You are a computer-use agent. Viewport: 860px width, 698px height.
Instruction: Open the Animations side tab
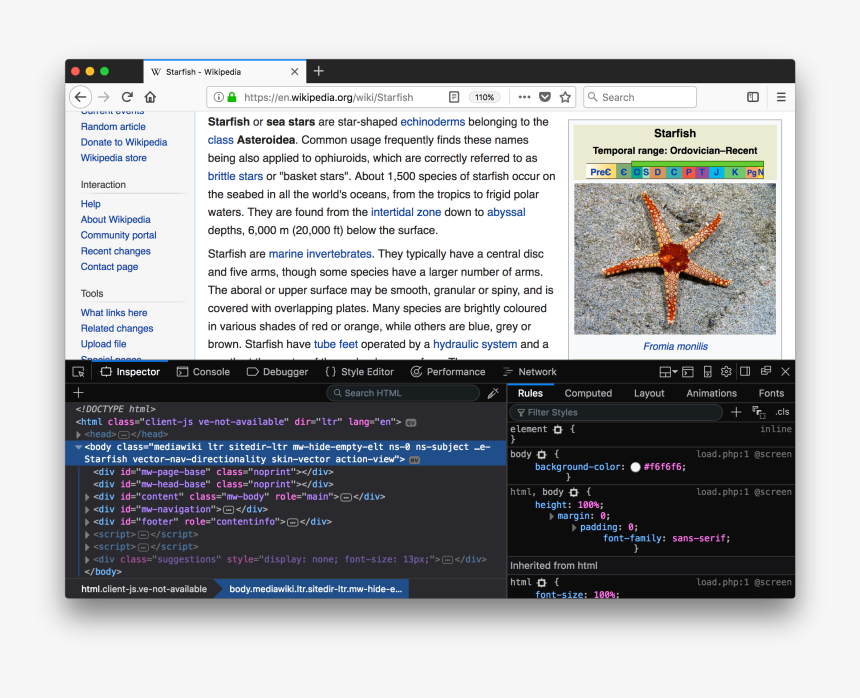(711, 393)
